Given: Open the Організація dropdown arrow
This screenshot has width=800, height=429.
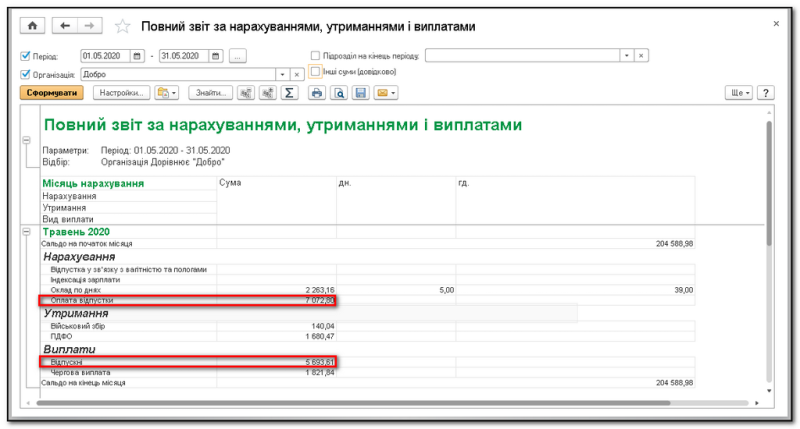Looking at the screenshot, I should 282,74.
